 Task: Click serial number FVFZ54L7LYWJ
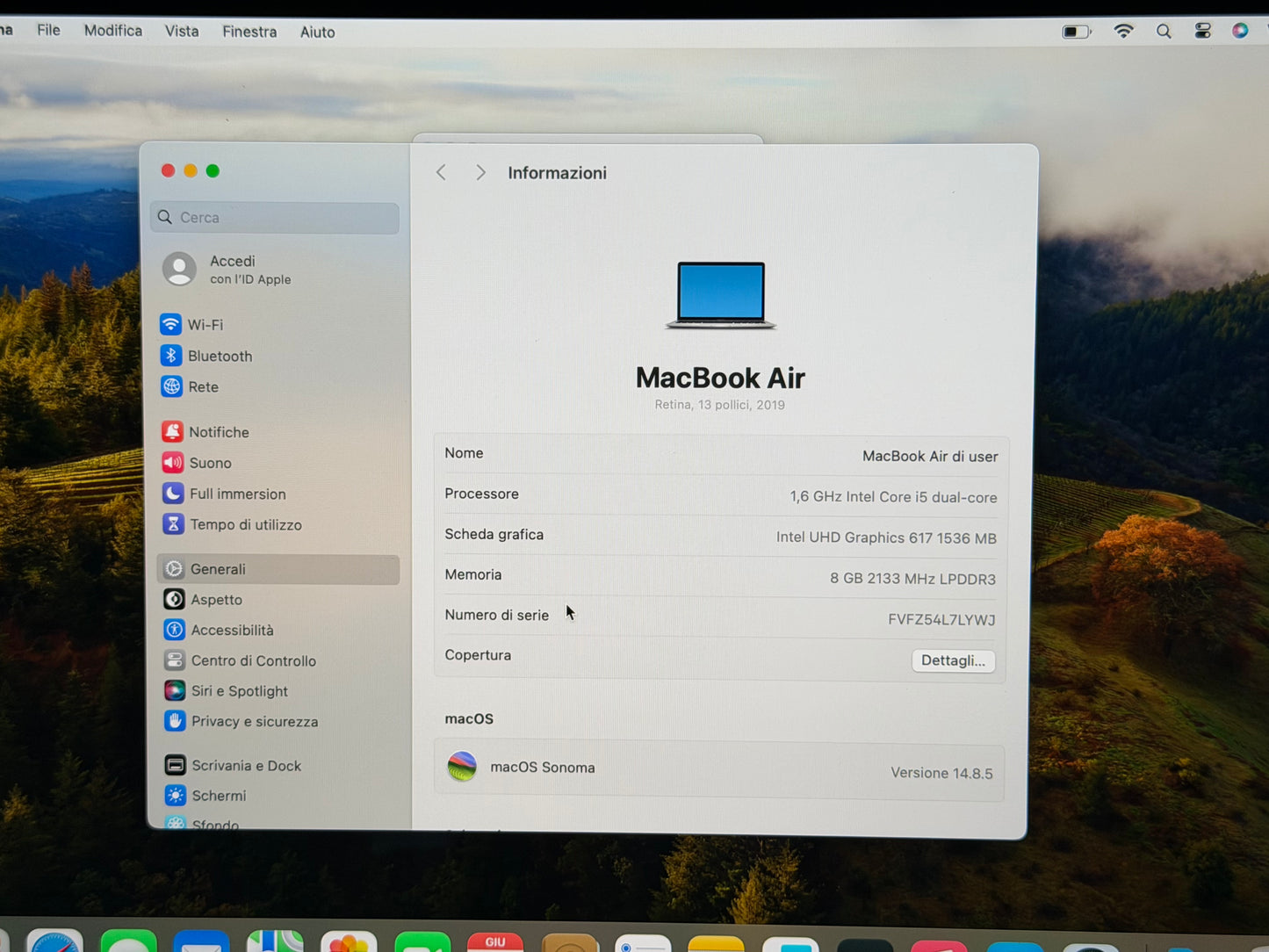point(941,620)
